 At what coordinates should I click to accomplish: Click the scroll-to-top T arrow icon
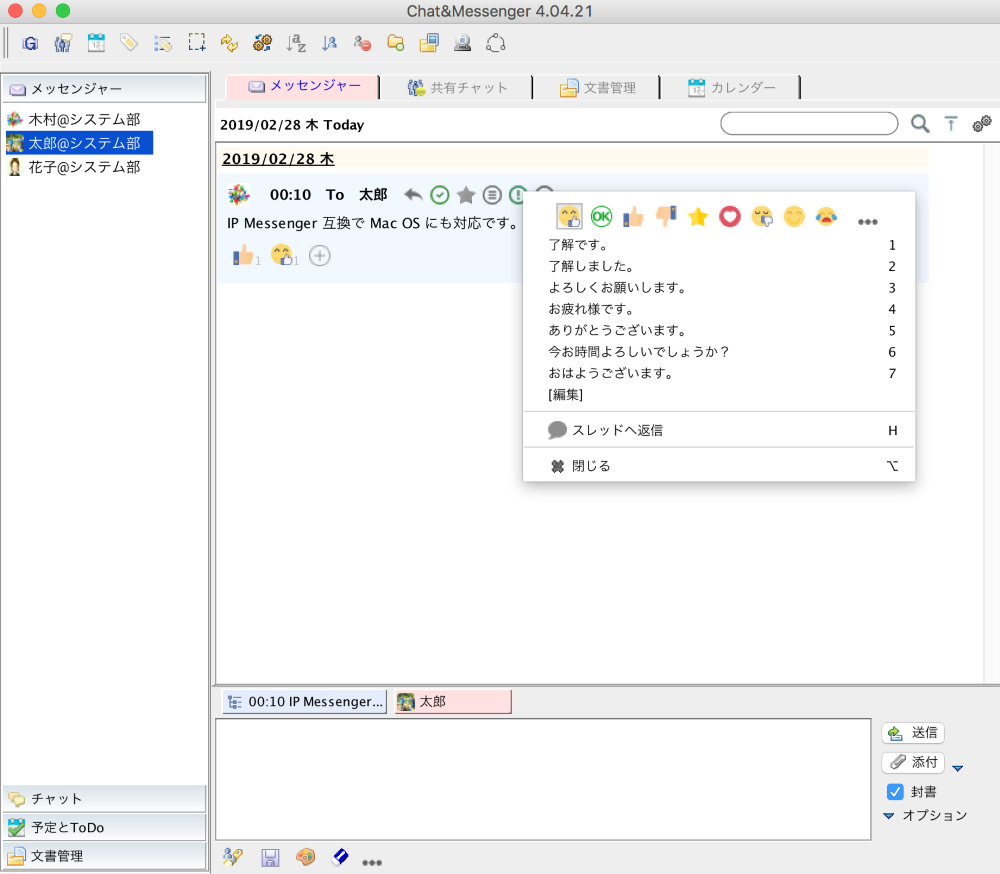[x=951, y=124]
